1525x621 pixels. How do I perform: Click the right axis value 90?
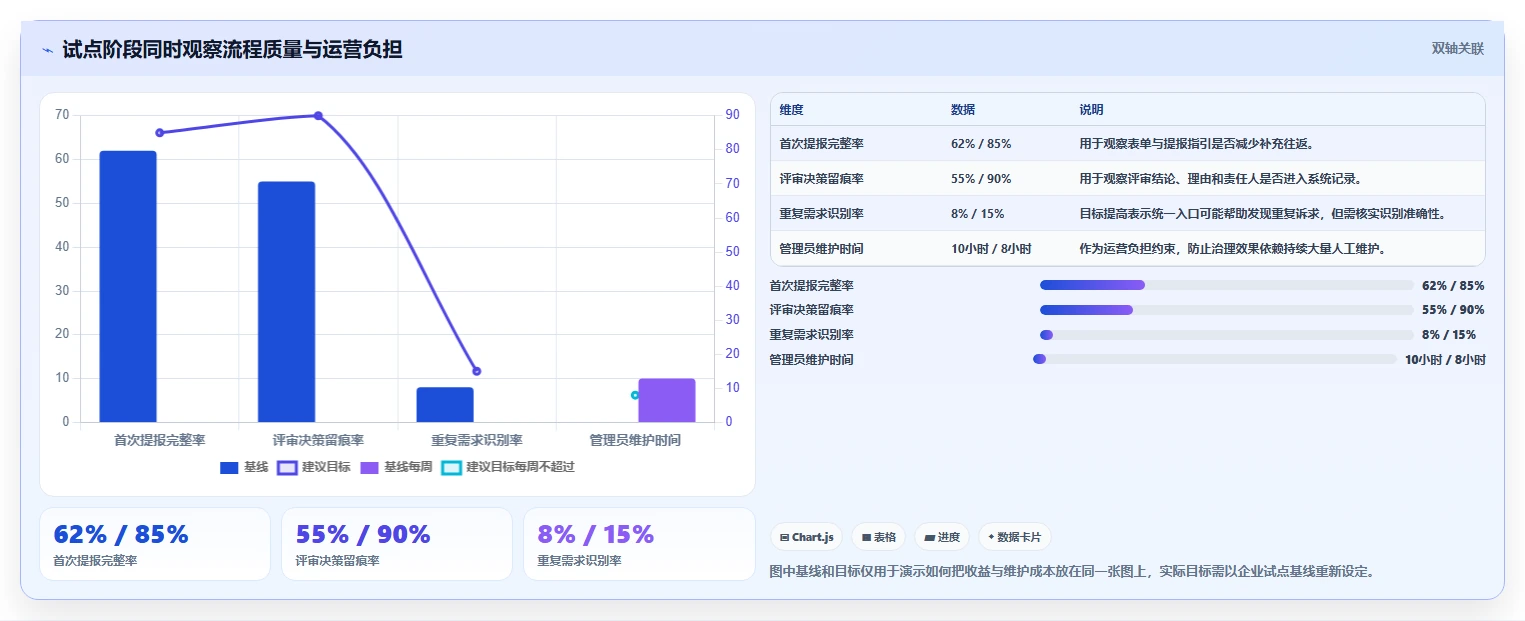pyautogui.click(x=732, y=115)
